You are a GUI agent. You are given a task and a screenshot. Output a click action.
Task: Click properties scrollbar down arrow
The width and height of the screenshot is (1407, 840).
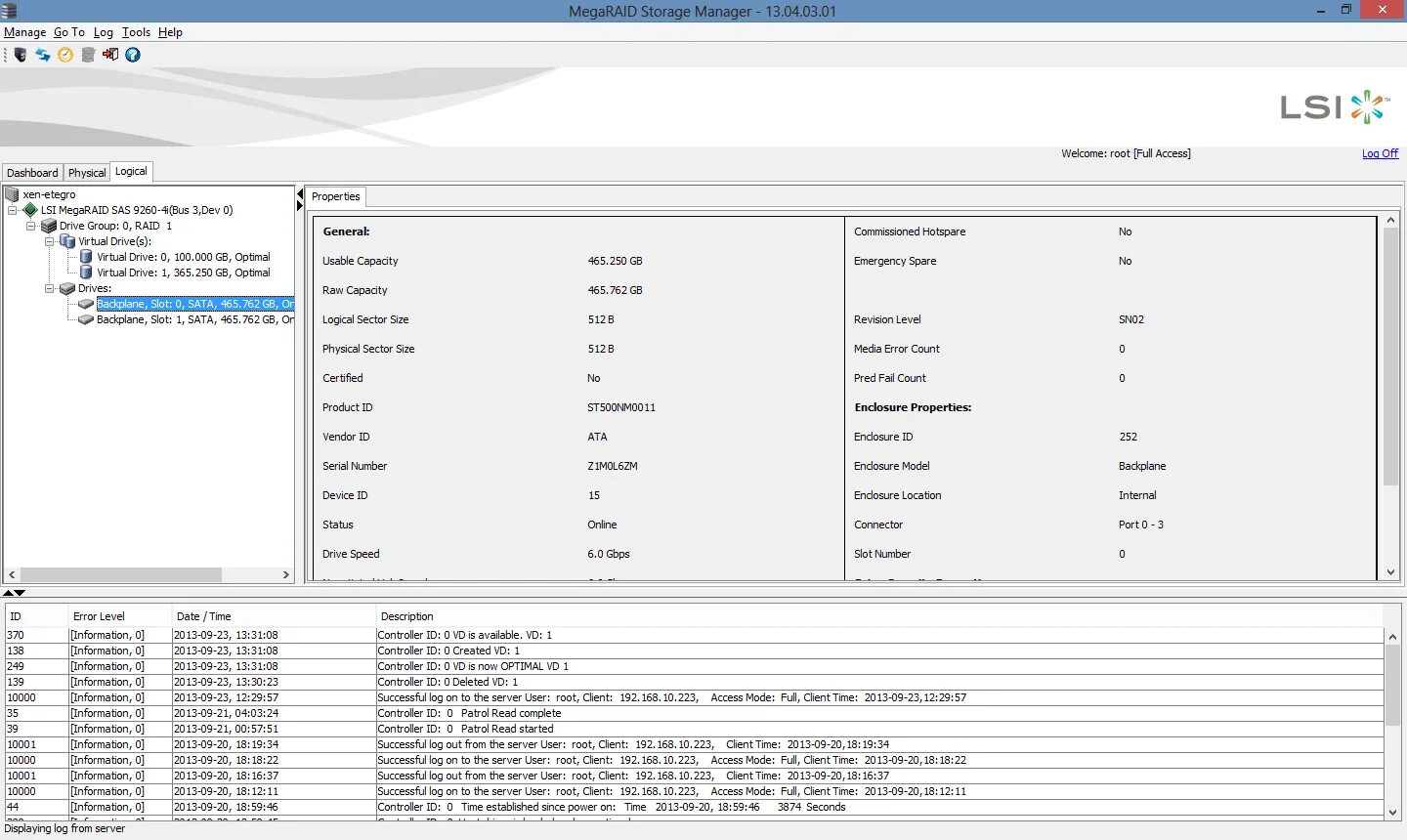tap(1391, 572)
